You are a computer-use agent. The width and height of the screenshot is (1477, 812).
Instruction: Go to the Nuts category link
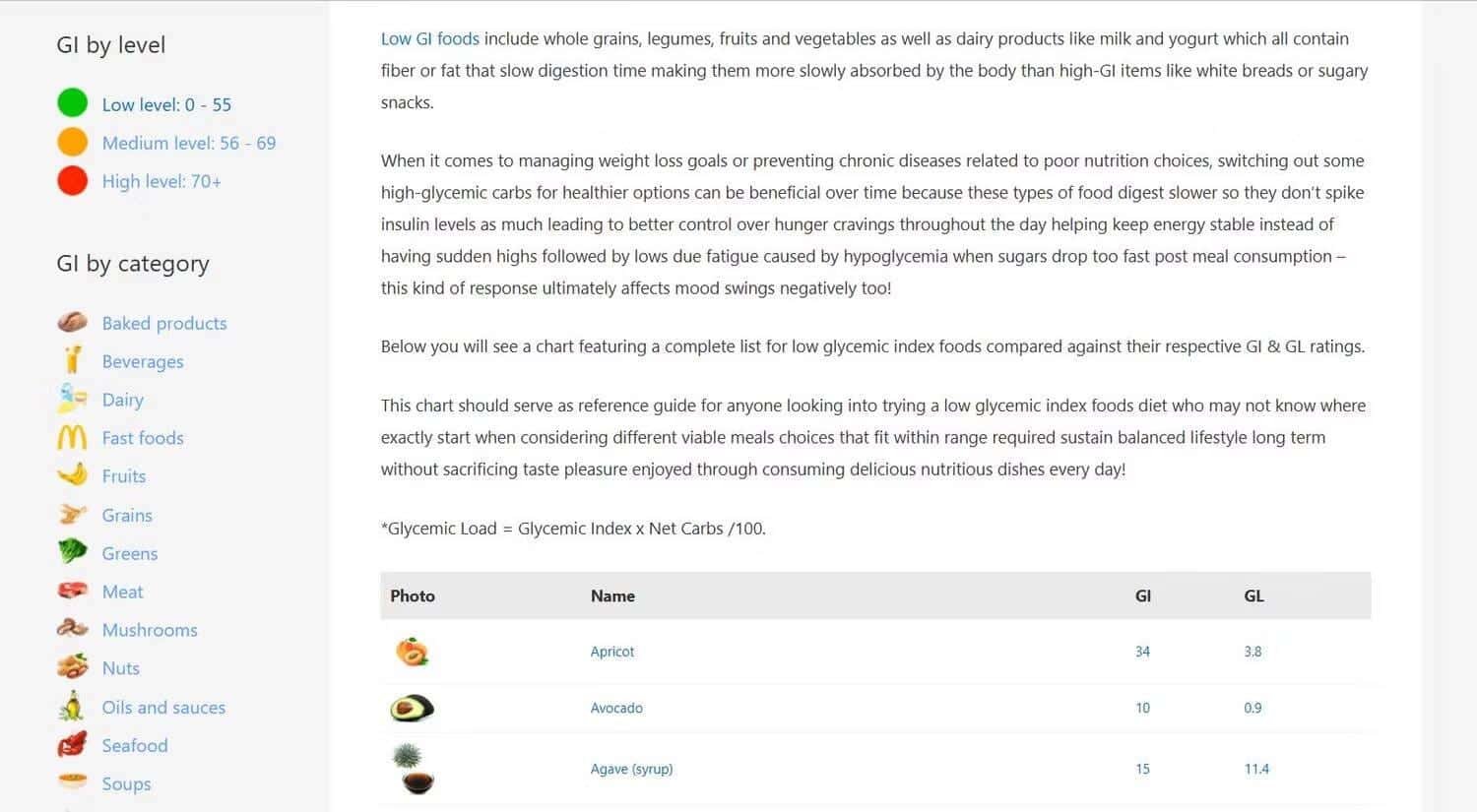(121, 668)
